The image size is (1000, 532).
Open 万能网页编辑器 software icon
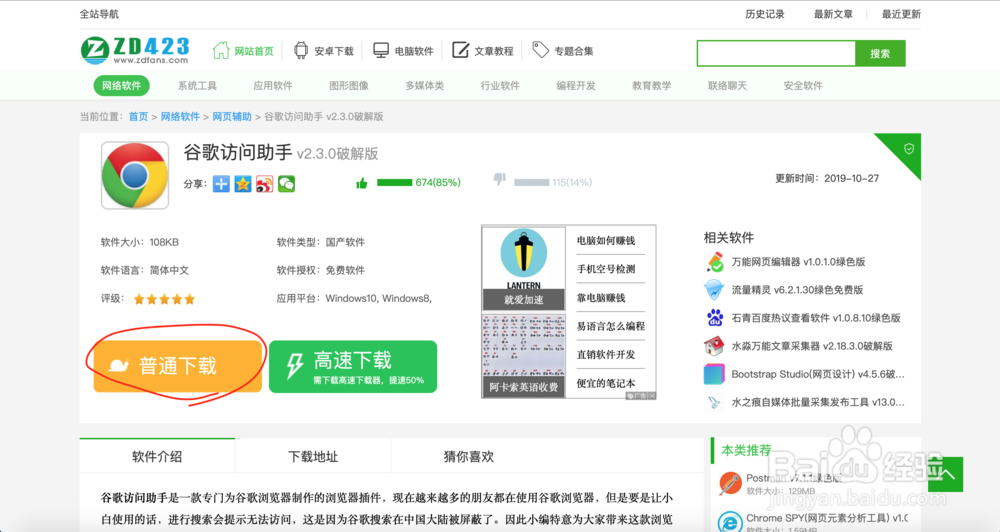(x=714, y=262)
